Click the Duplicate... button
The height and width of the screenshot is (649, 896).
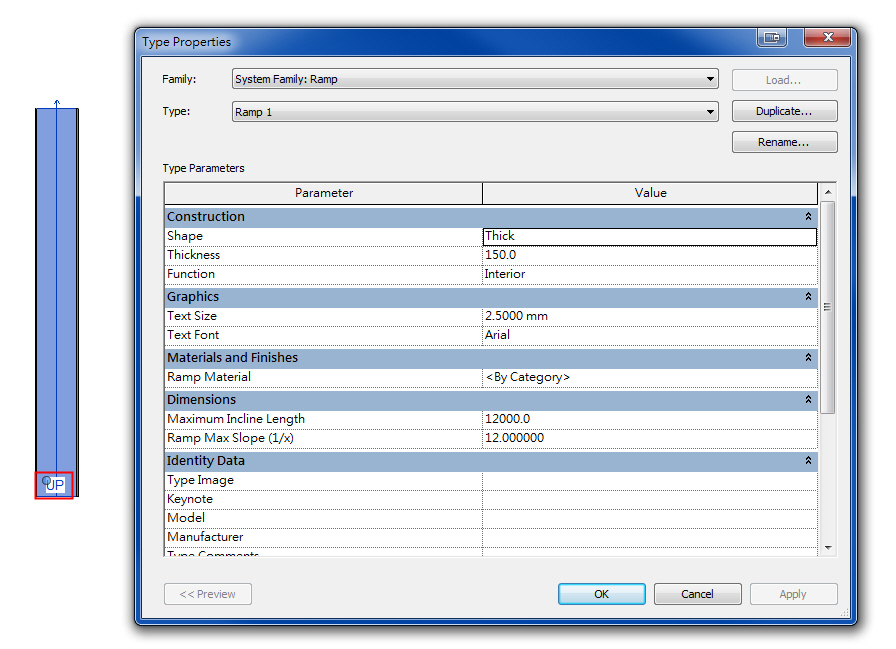[784, 111]
